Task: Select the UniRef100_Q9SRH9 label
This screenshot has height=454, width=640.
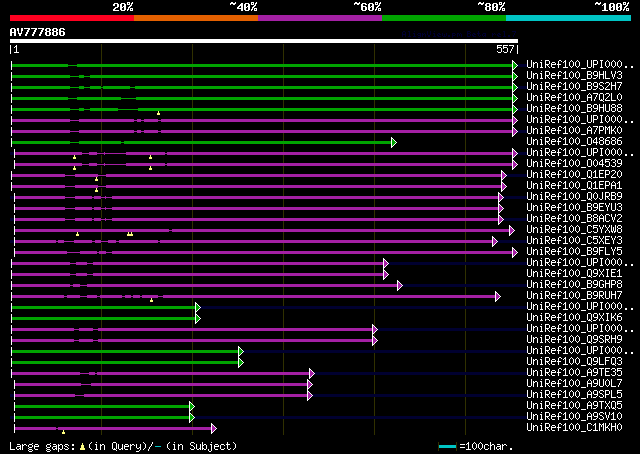Action: [574, 339]
